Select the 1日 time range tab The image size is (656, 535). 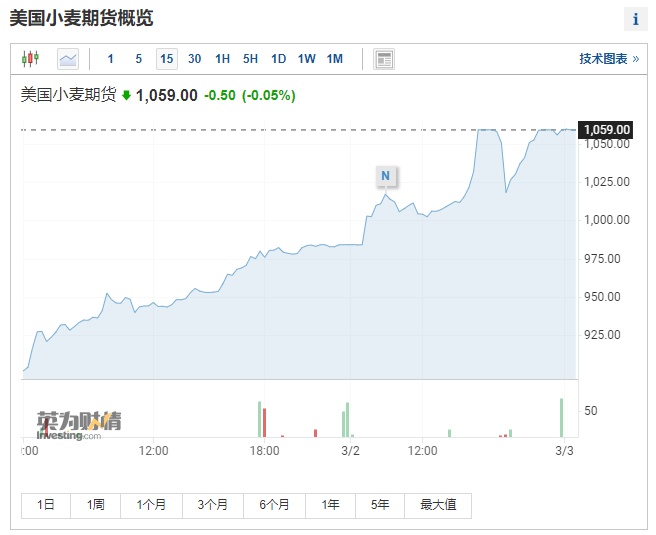tap(46, 505)
